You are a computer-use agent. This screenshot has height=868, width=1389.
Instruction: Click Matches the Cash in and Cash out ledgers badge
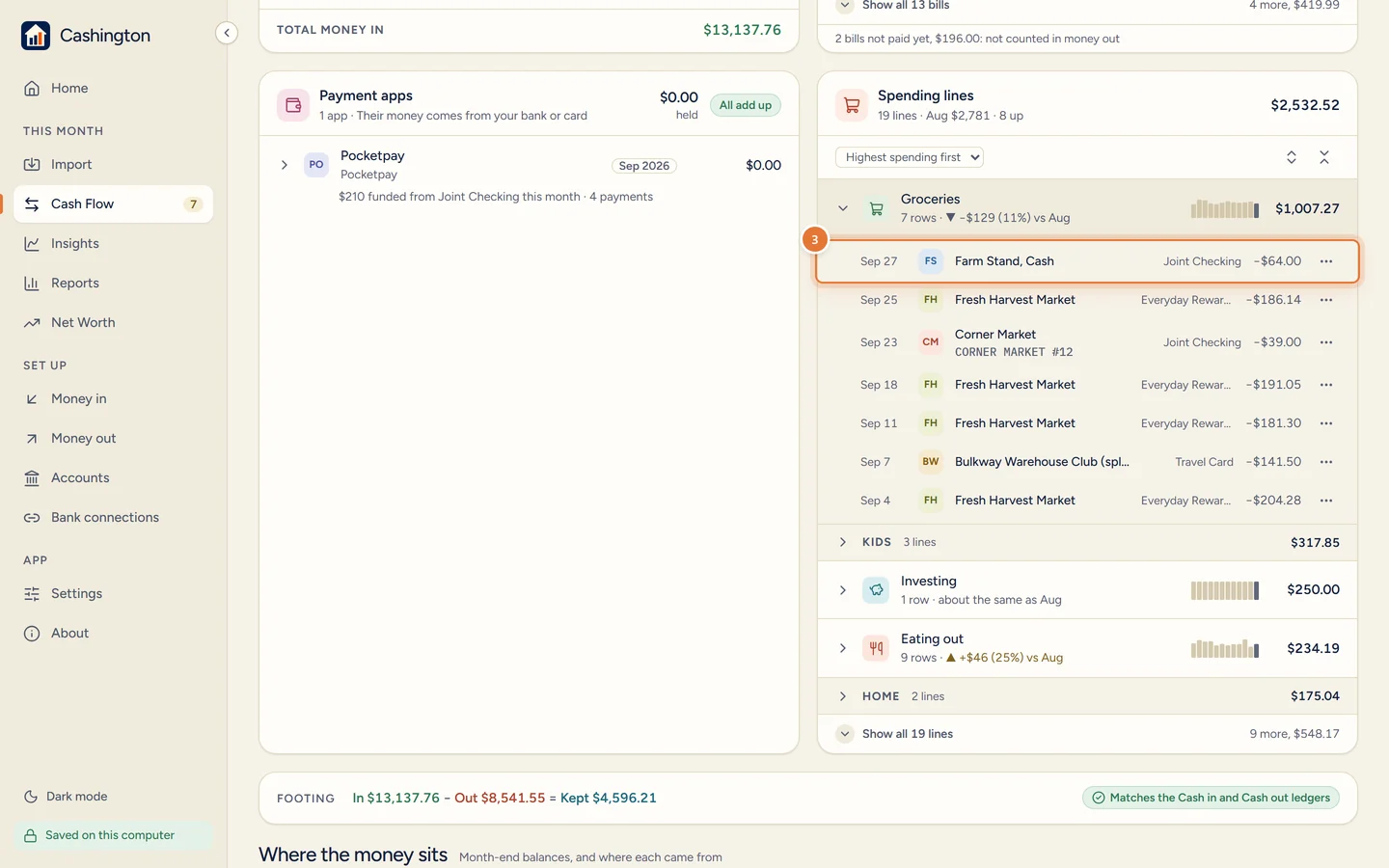(x=1211, y=798)
